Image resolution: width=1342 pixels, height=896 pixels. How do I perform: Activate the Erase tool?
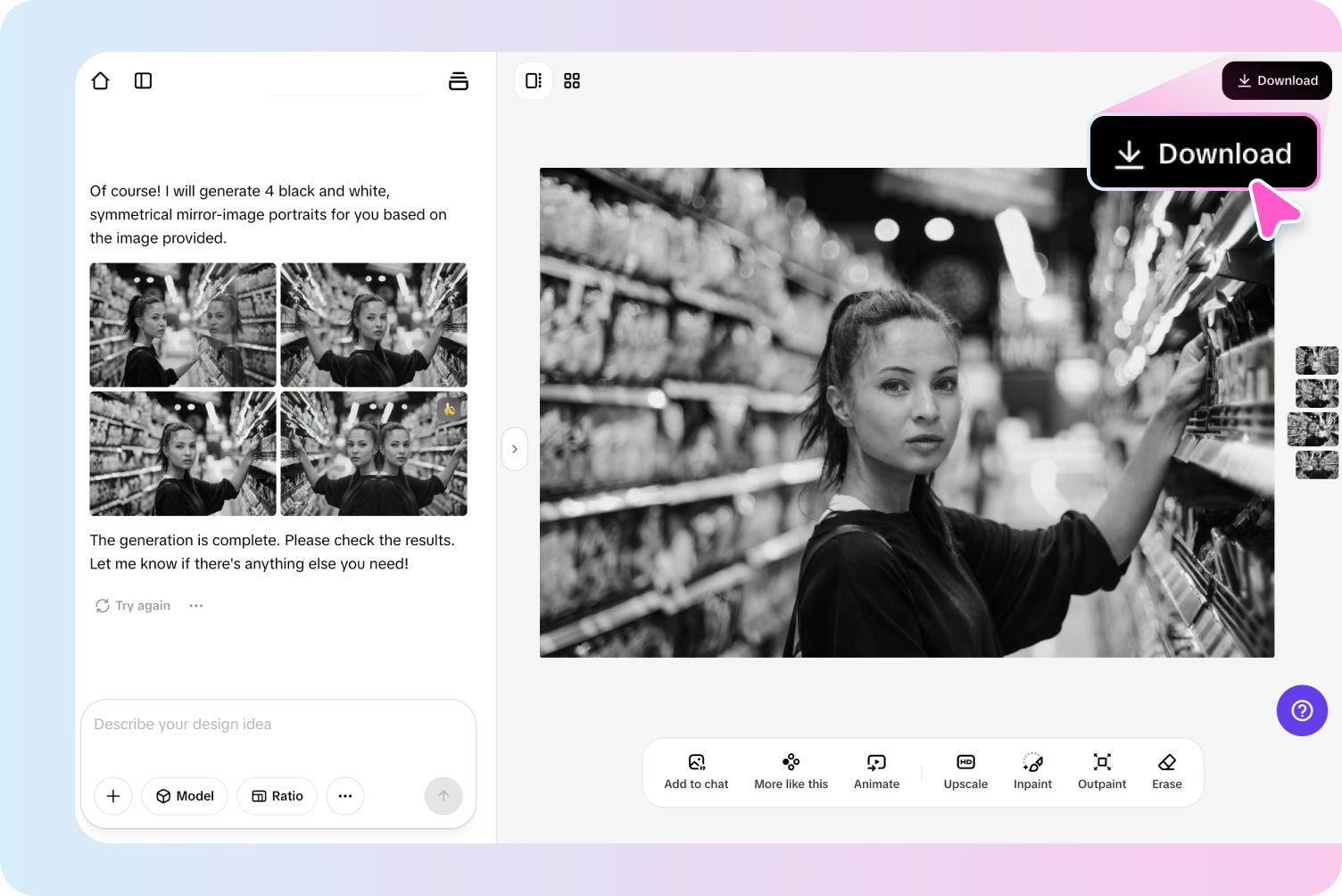tap(1167, 772)
